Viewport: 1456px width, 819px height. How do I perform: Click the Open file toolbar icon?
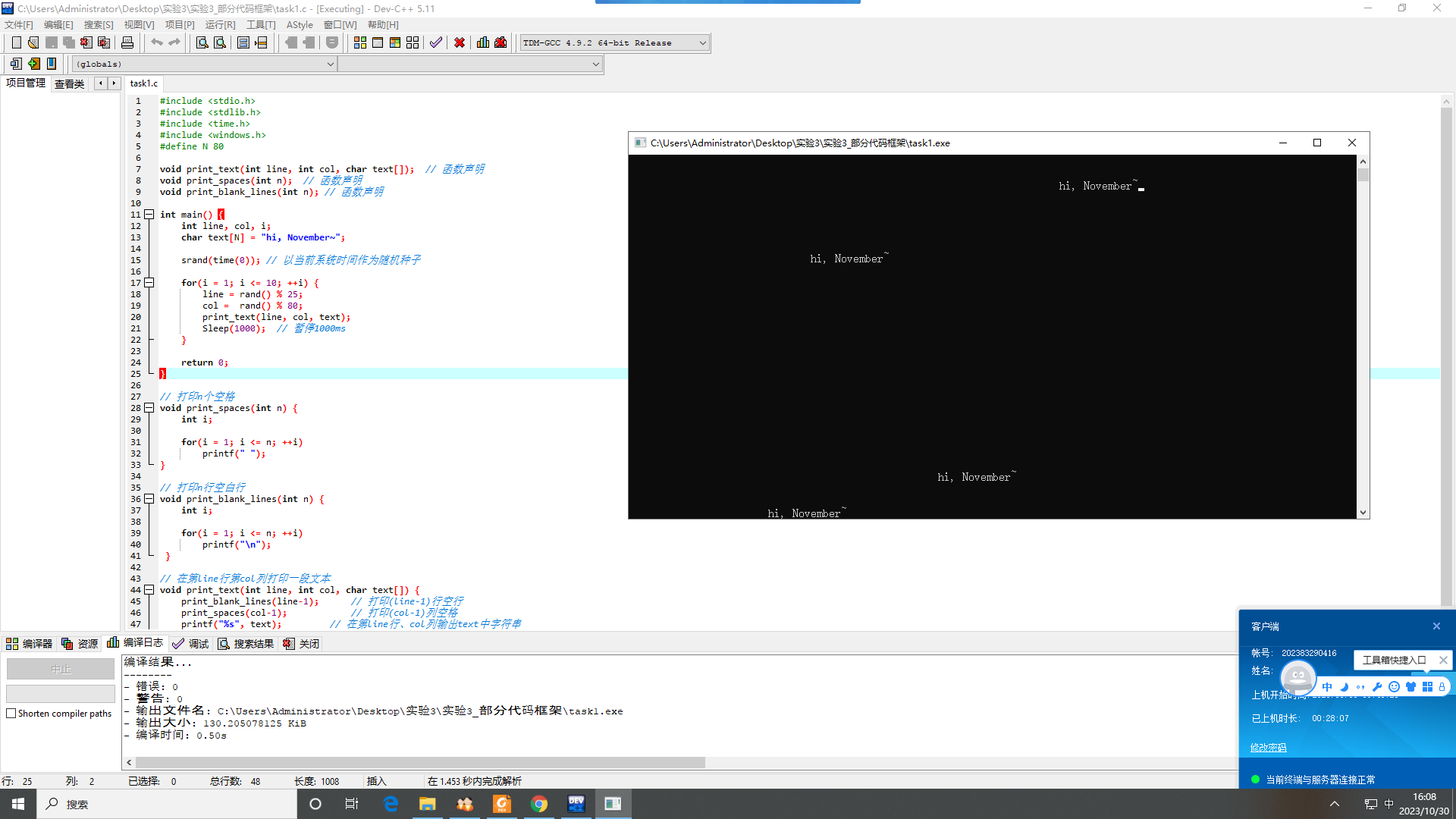click(33, 42)
